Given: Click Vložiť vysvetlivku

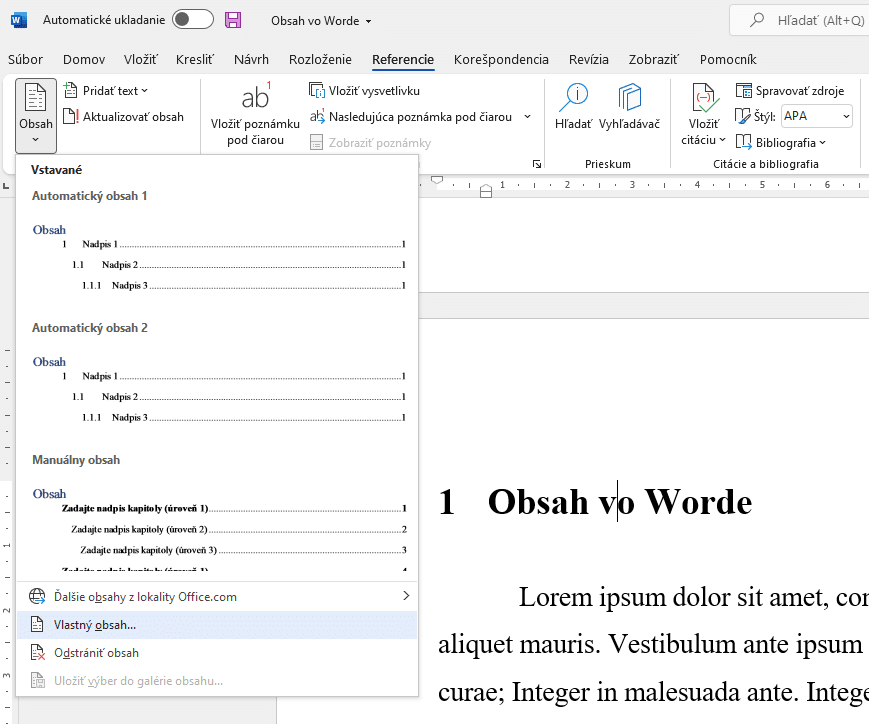Looking at the screenshot, I should tap(365, 90).
